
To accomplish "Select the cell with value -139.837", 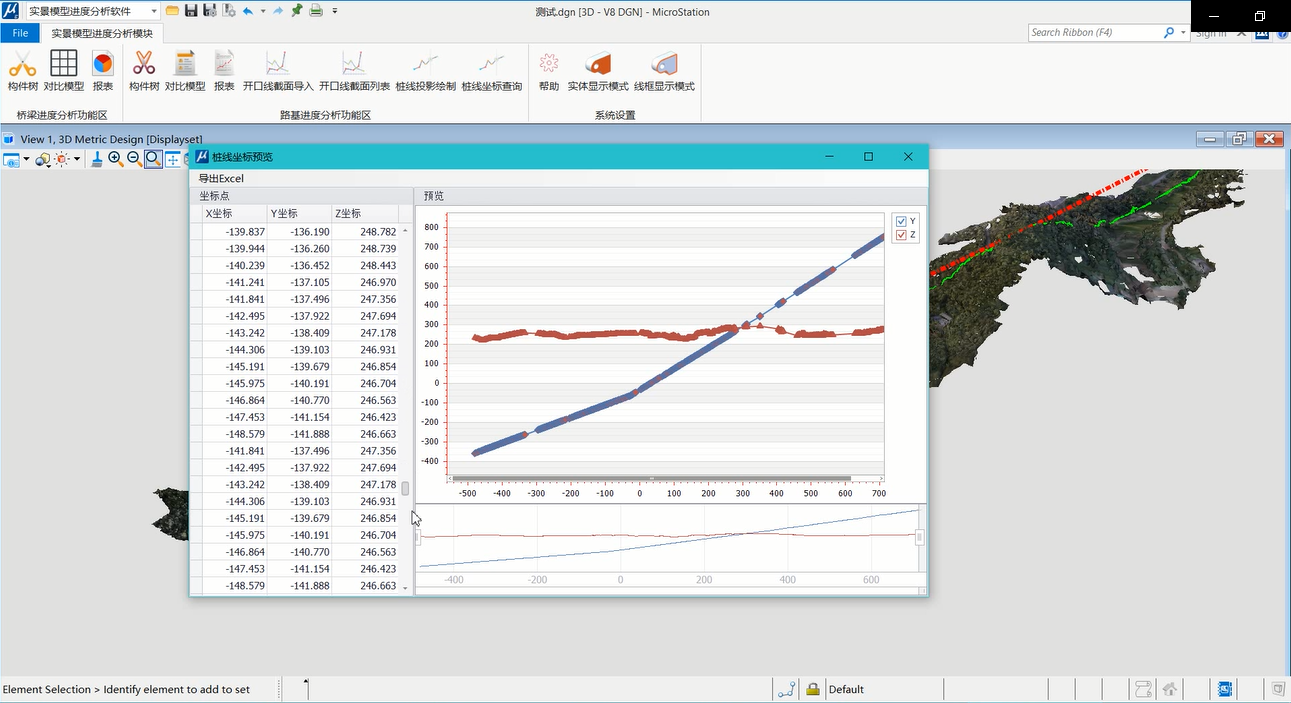I will click(234, 232).
